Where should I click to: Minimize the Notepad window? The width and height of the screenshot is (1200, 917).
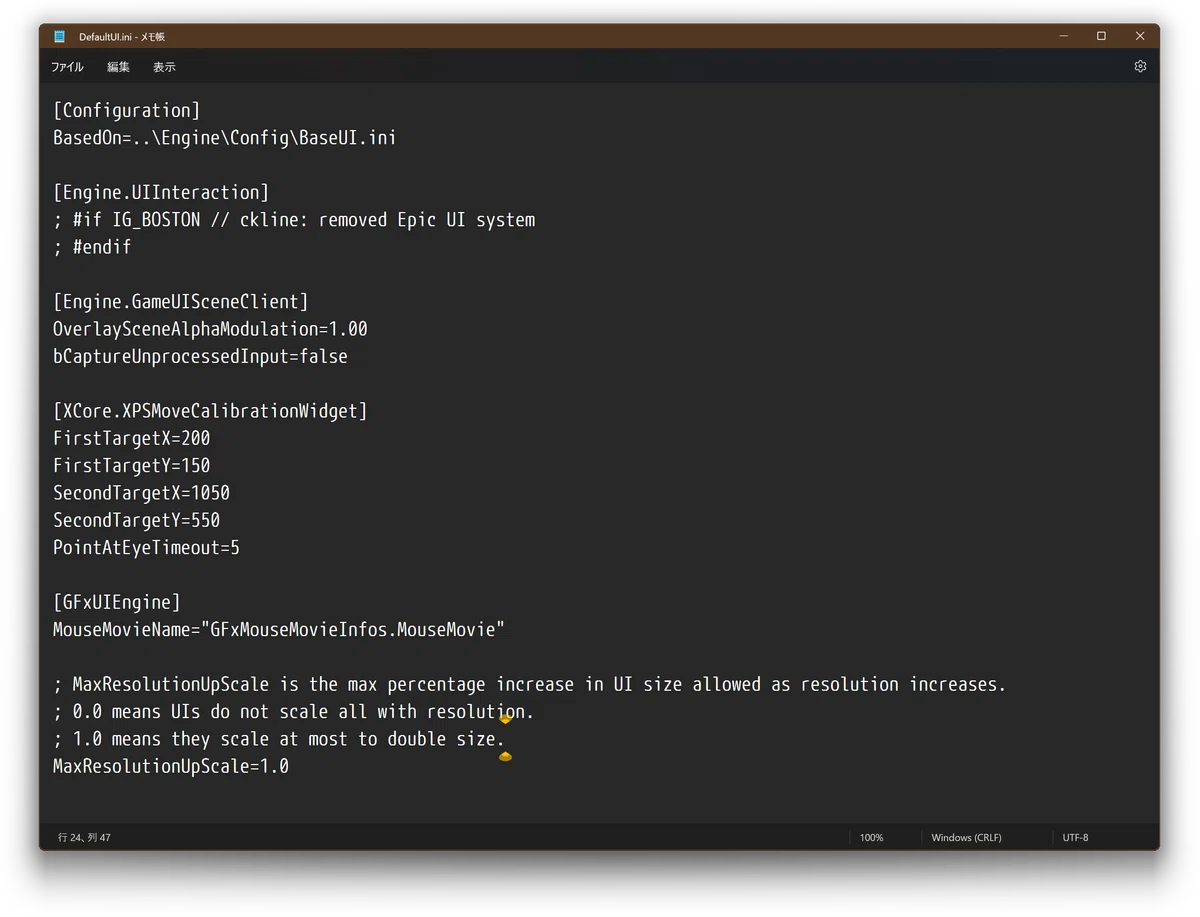click(1063, 36)
